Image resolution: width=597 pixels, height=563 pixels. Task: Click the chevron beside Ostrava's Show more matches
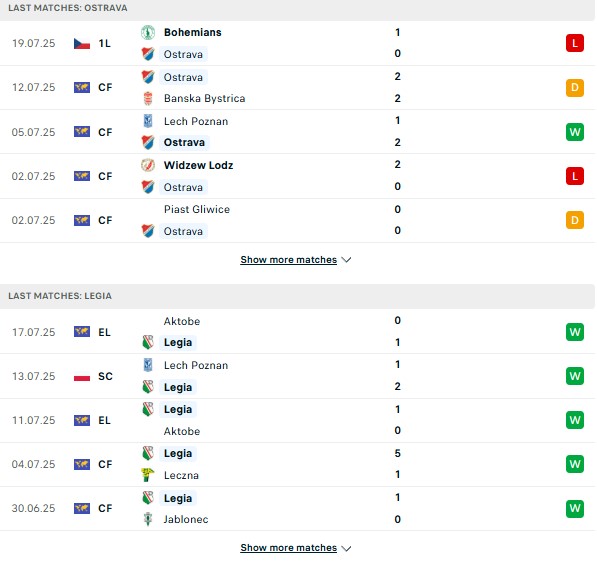[346, 260]
